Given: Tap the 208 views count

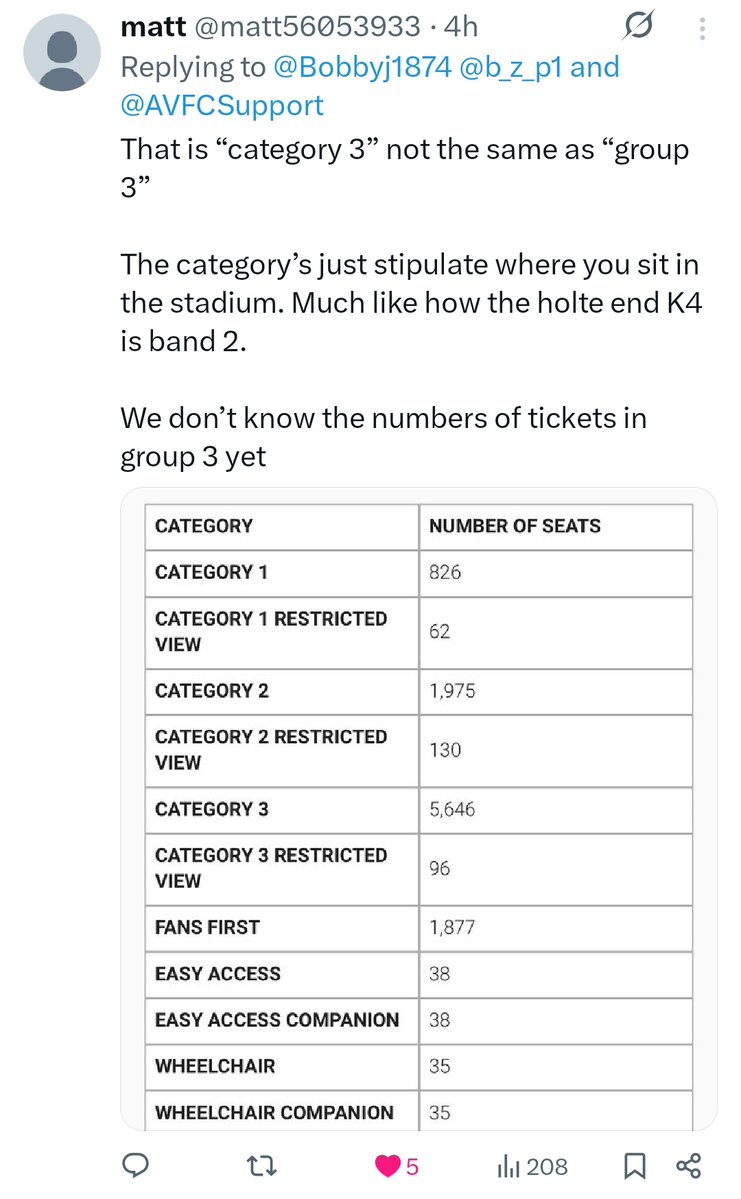Looking at the screenshot, I should 547,1167.
